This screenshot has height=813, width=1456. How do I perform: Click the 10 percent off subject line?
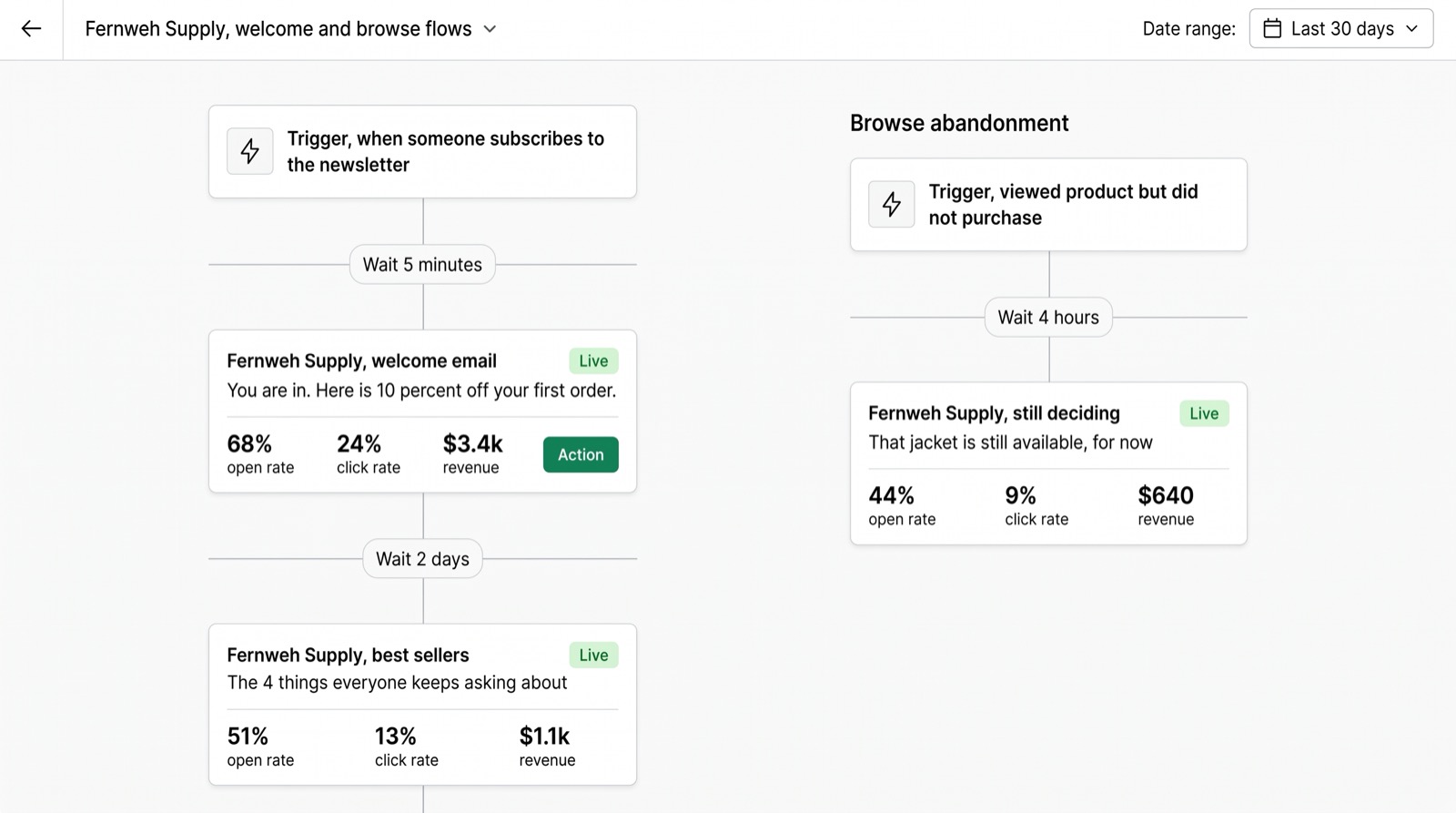pyautogui.click(x=421, y=391)
